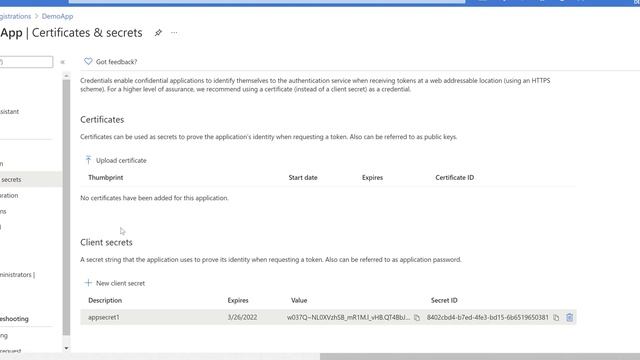Screen dimensions: 640x360
Task: Click the Got feedback heart icon
Action: tap(88, 62)
